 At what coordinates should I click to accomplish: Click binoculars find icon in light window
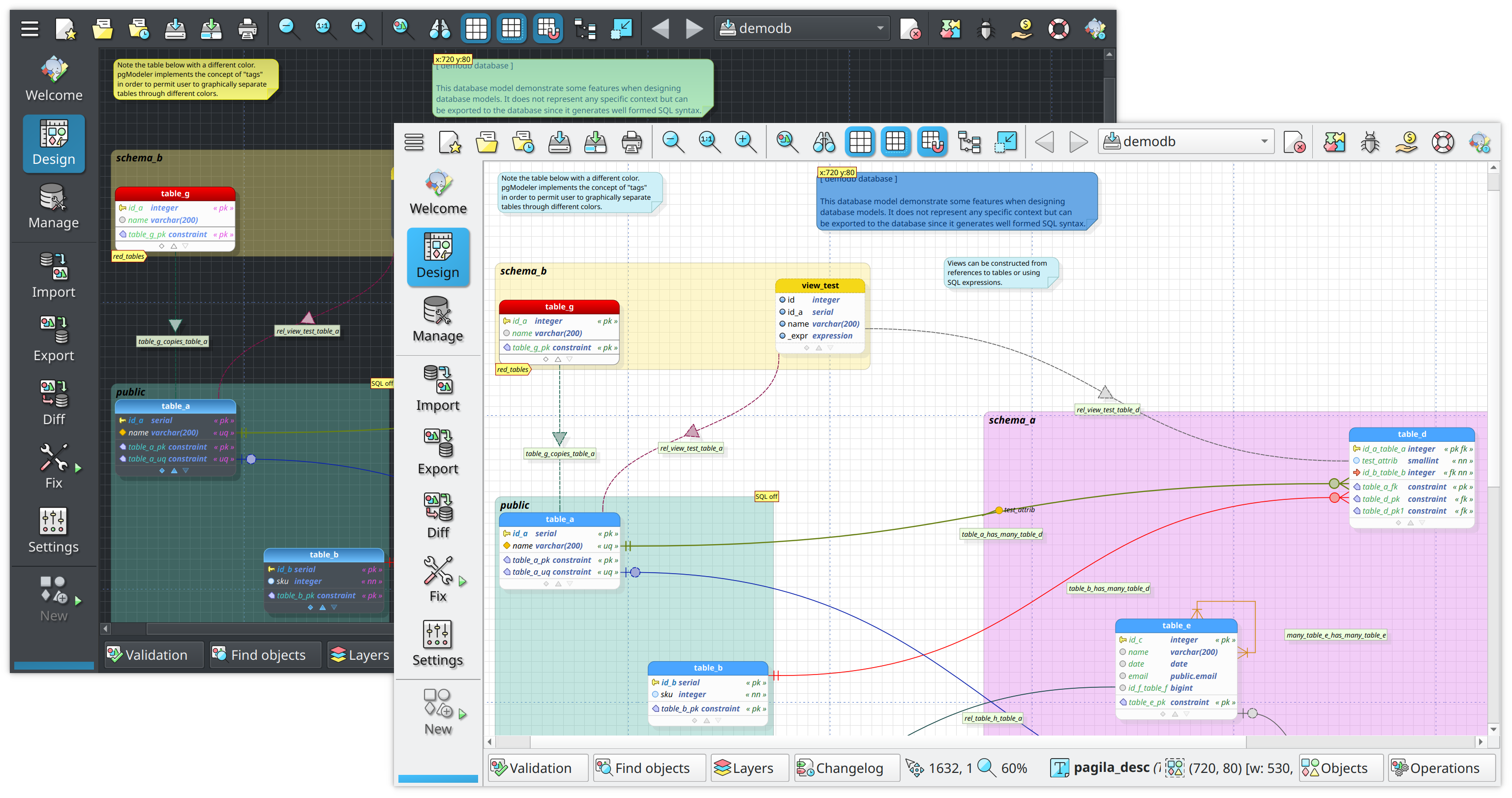[x=823, y=142]
